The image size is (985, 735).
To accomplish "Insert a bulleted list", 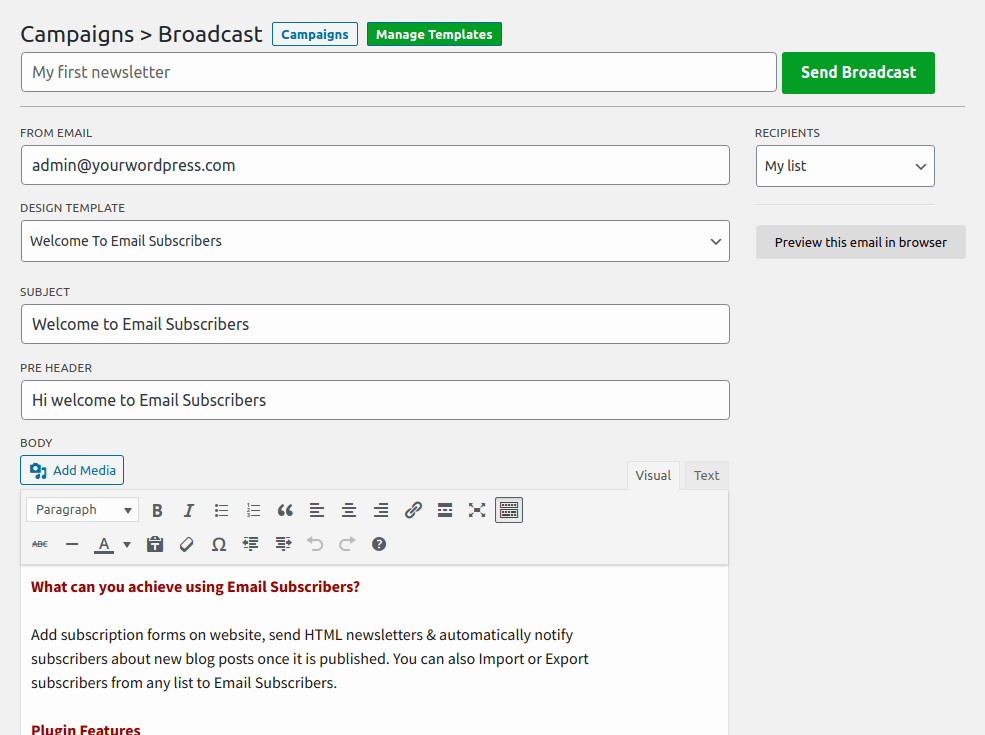I will pos(221,510).
